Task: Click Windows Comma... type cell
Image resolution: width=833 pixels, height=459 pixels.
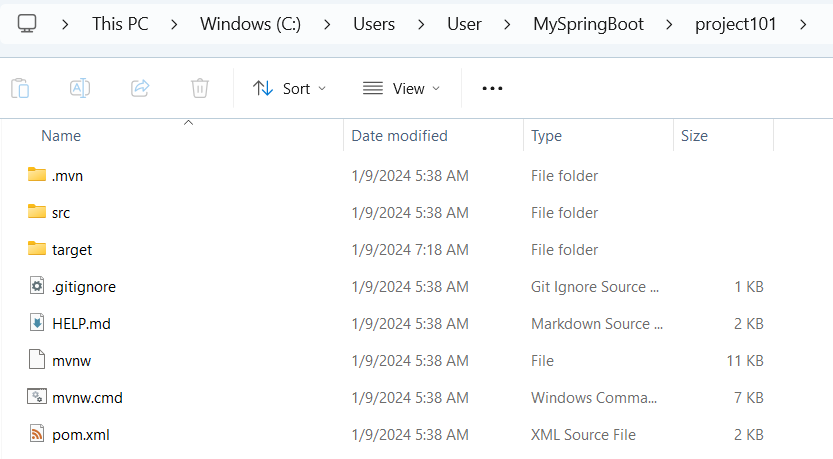Action: pos(594,398)
